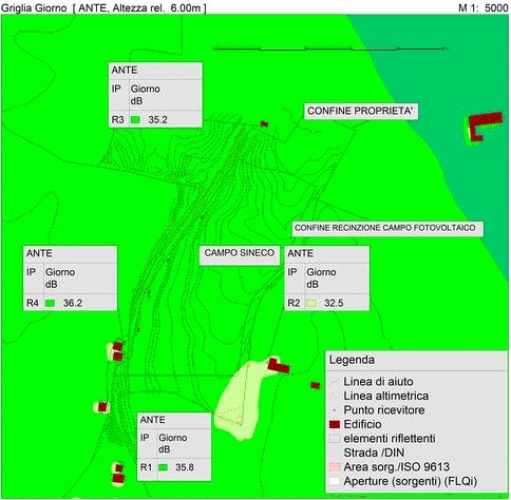Click the R4 green level swatch
Viewport: 511px width, 500px height.
[50, 303]
